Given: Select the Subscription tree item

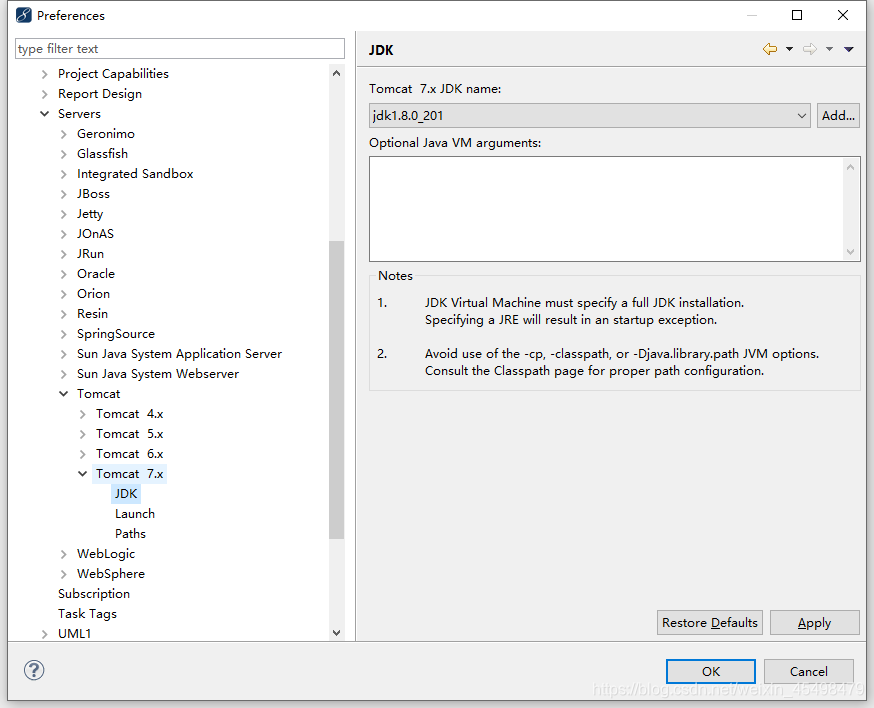Looking at the screenshot, I should [94, 594].
